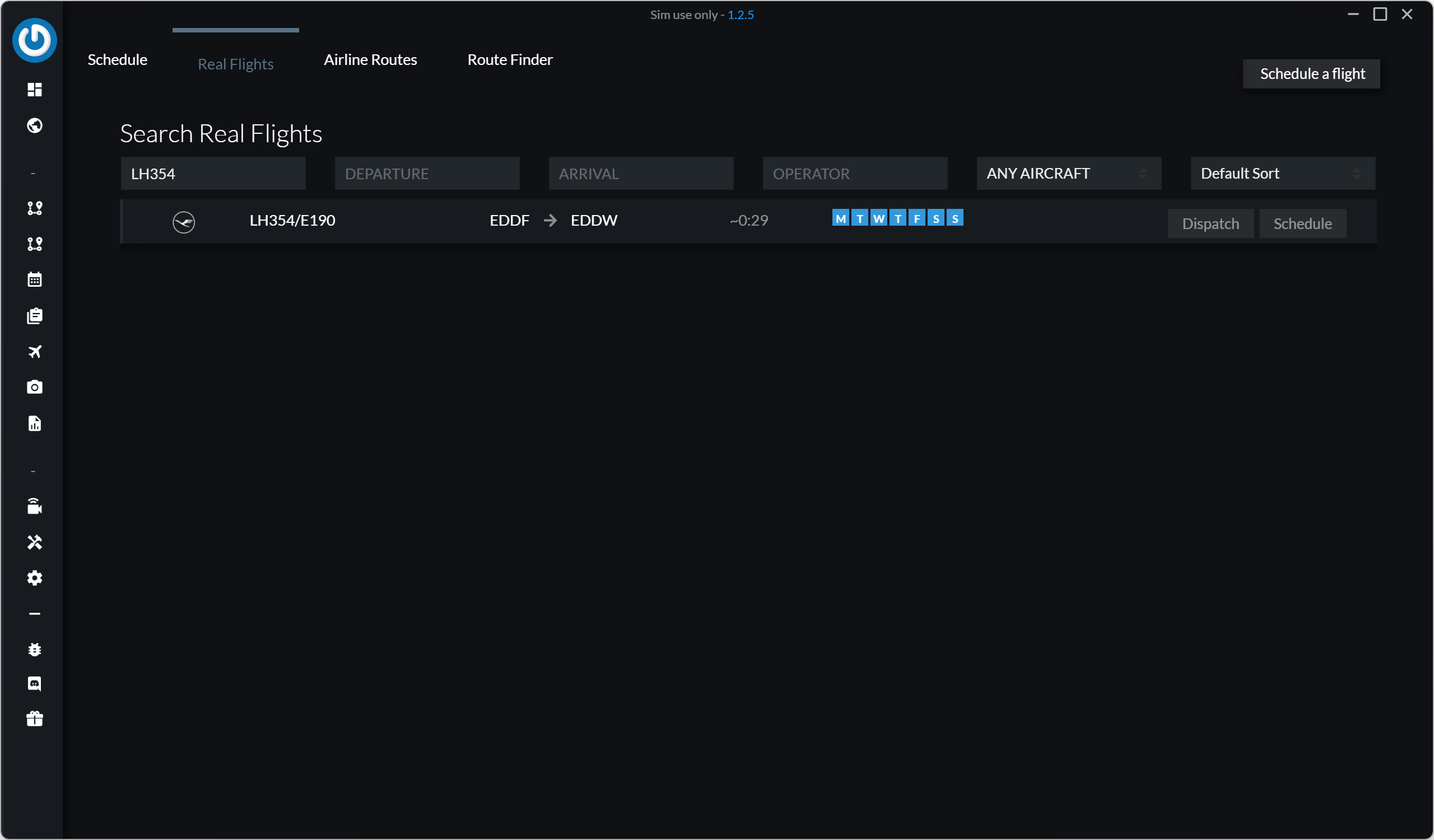This screenshot has height=840, width=1434.
Task: Open the camera screenshots icon
Action: coord(35,388)
